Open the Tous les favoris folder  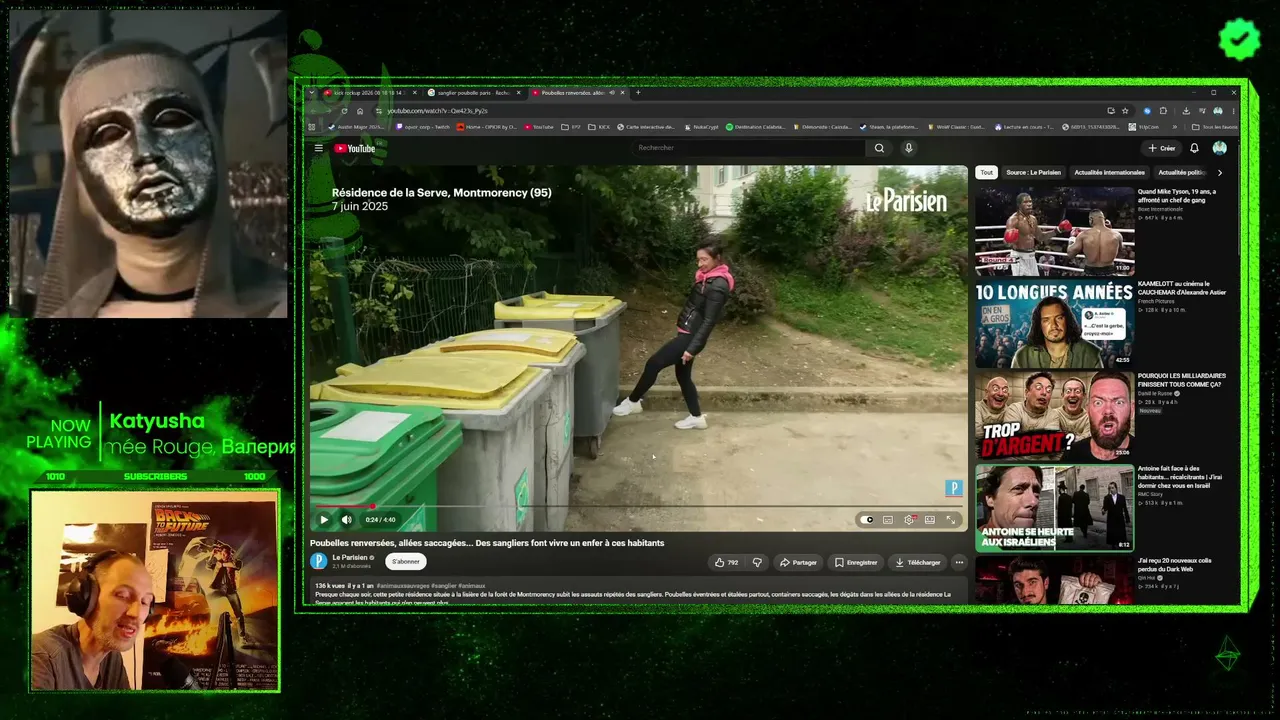click(1216, 127)
